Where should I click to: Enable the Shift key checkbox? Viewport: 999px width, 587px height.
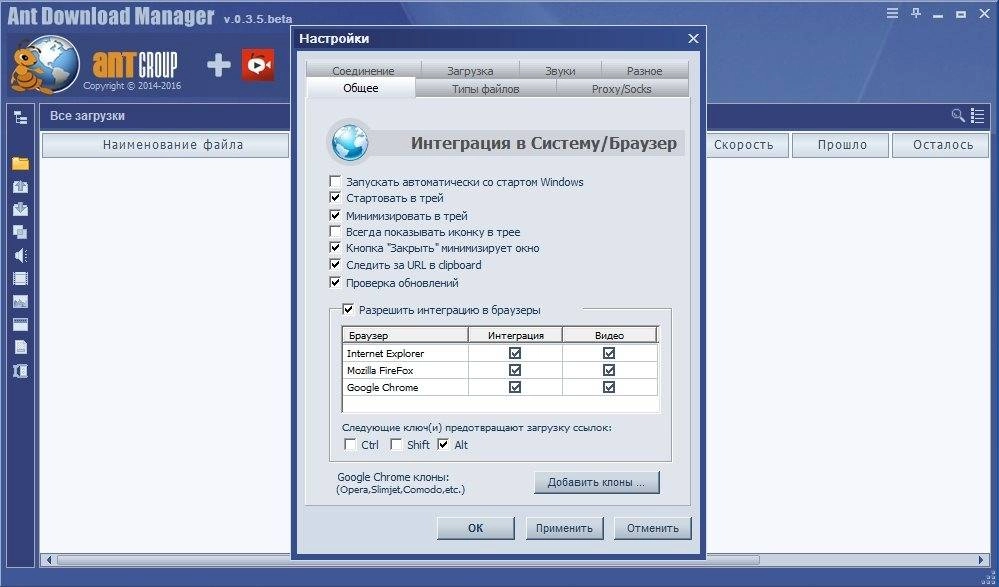click(x=396, y=445)
